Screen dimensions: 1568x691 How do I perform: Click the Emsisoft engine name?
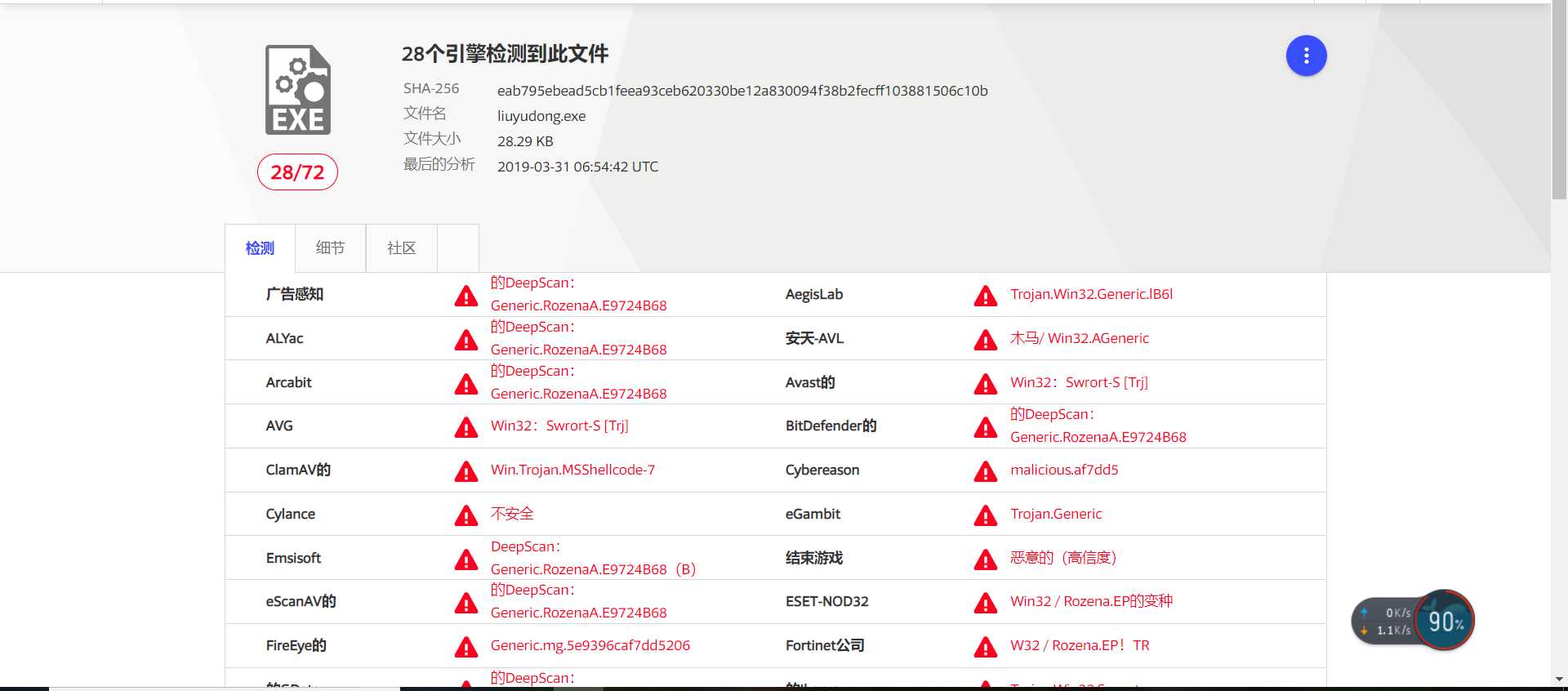pos(293,558)
